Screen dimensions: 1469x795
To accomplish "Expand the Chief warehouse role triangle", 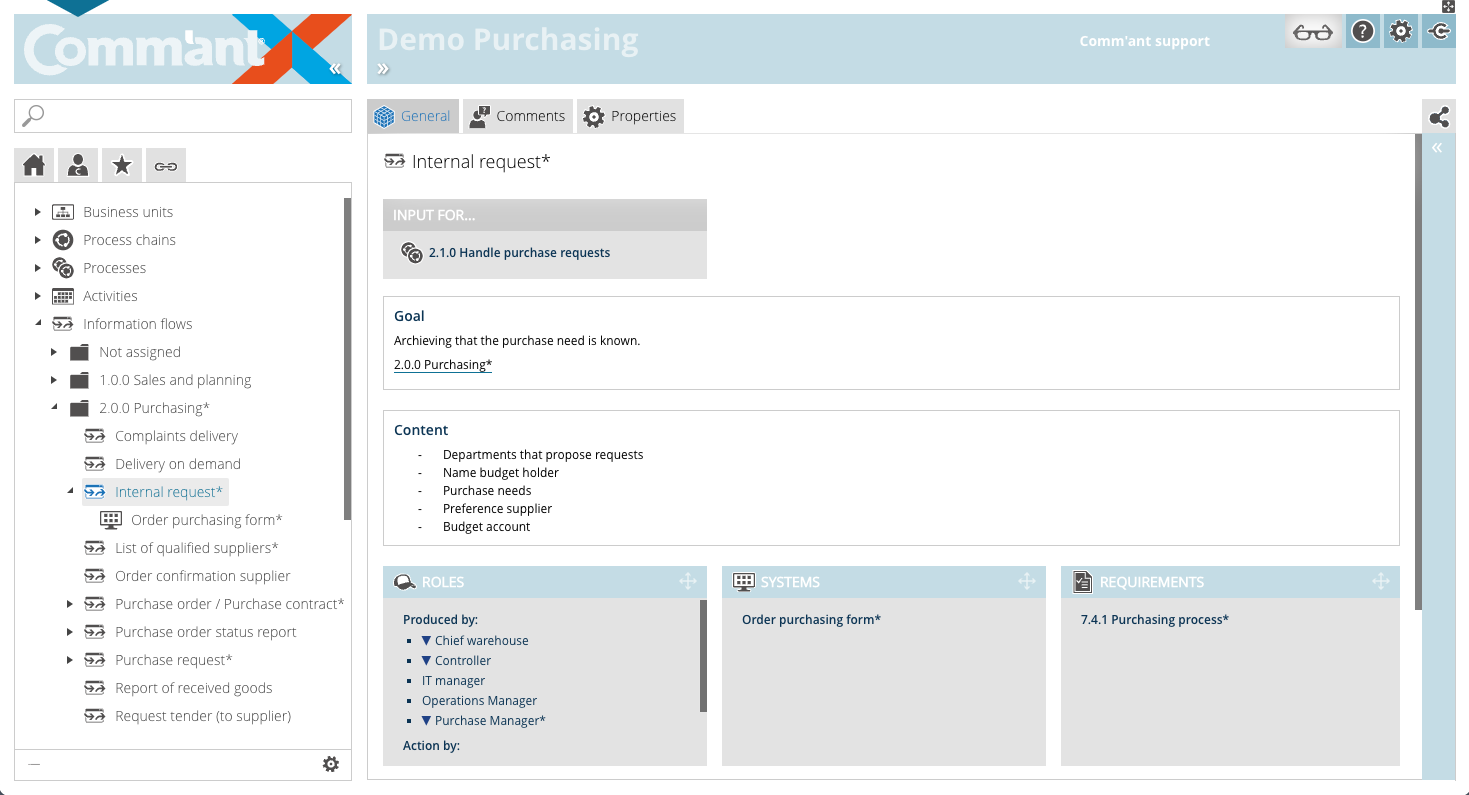I will (x=427, y=640).
